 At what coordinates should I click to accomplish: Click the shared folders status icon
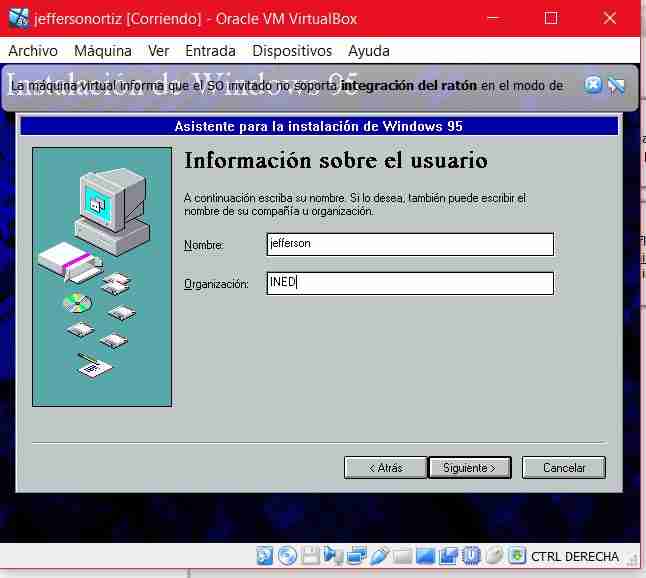[x=403, y=556]
